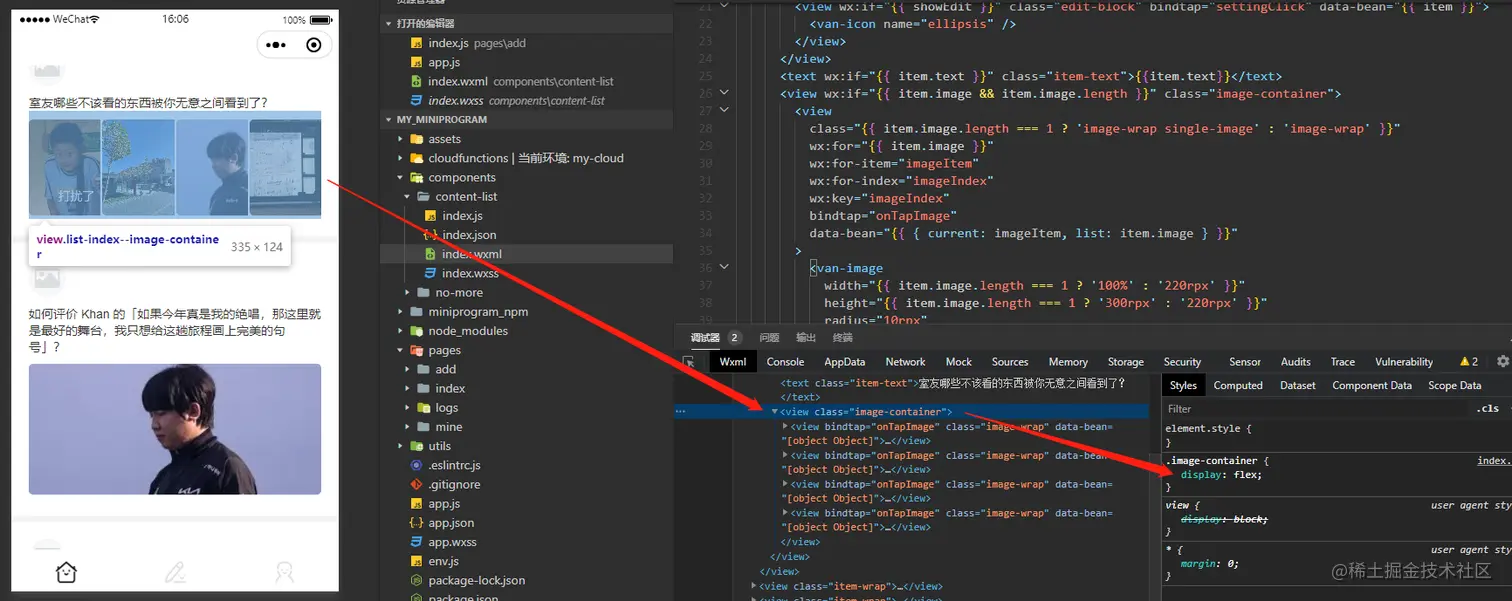Toggle the .cls class editor button
Screen dimensions: 1512x601
click(x=1487, y=408)
